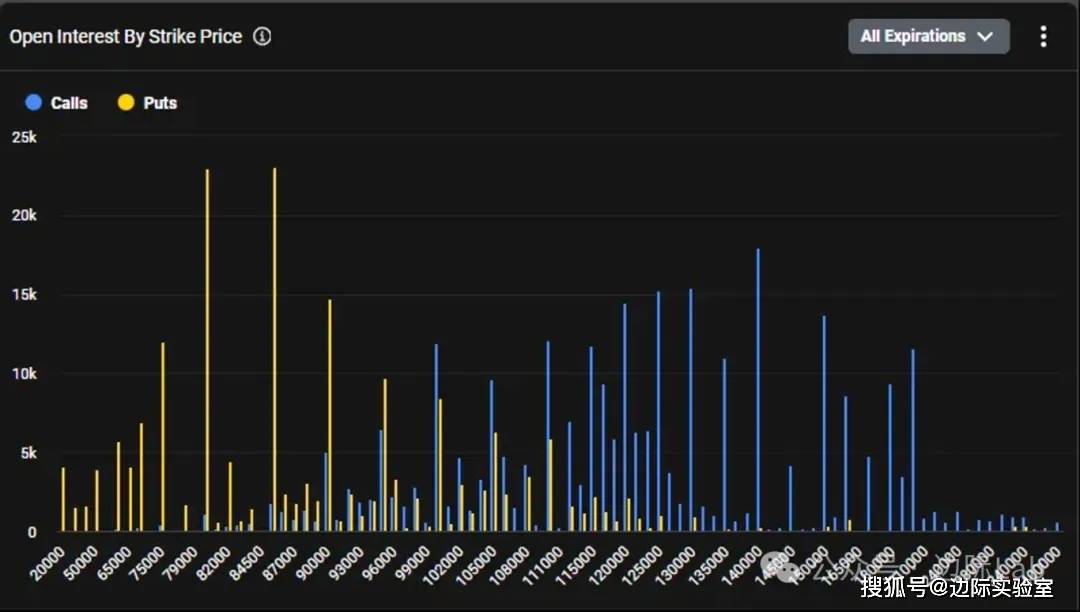Click the blue Calls legend dot
This screenshot has height=612, width=1080.
click(34, 103)
